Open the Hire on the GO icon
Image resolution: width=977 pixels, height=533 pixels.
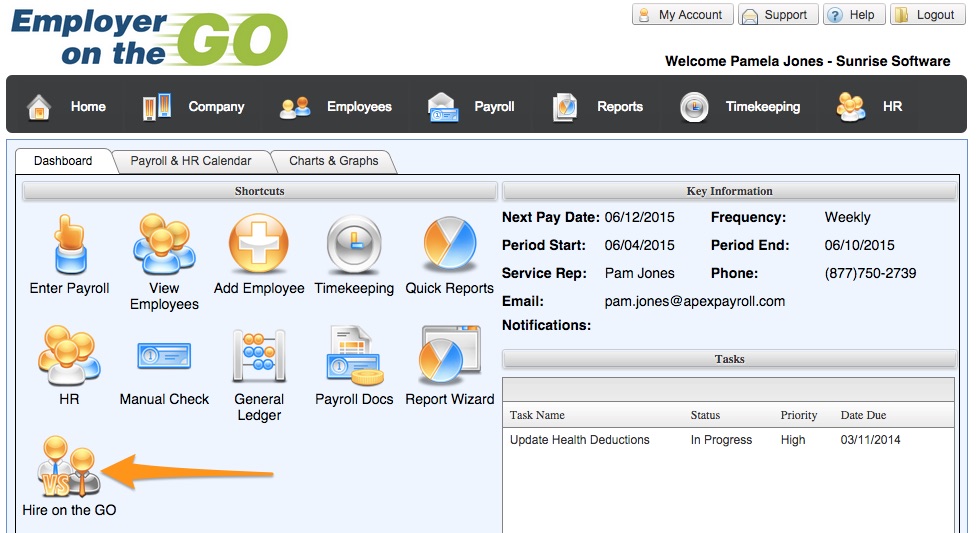pos(69,466)
